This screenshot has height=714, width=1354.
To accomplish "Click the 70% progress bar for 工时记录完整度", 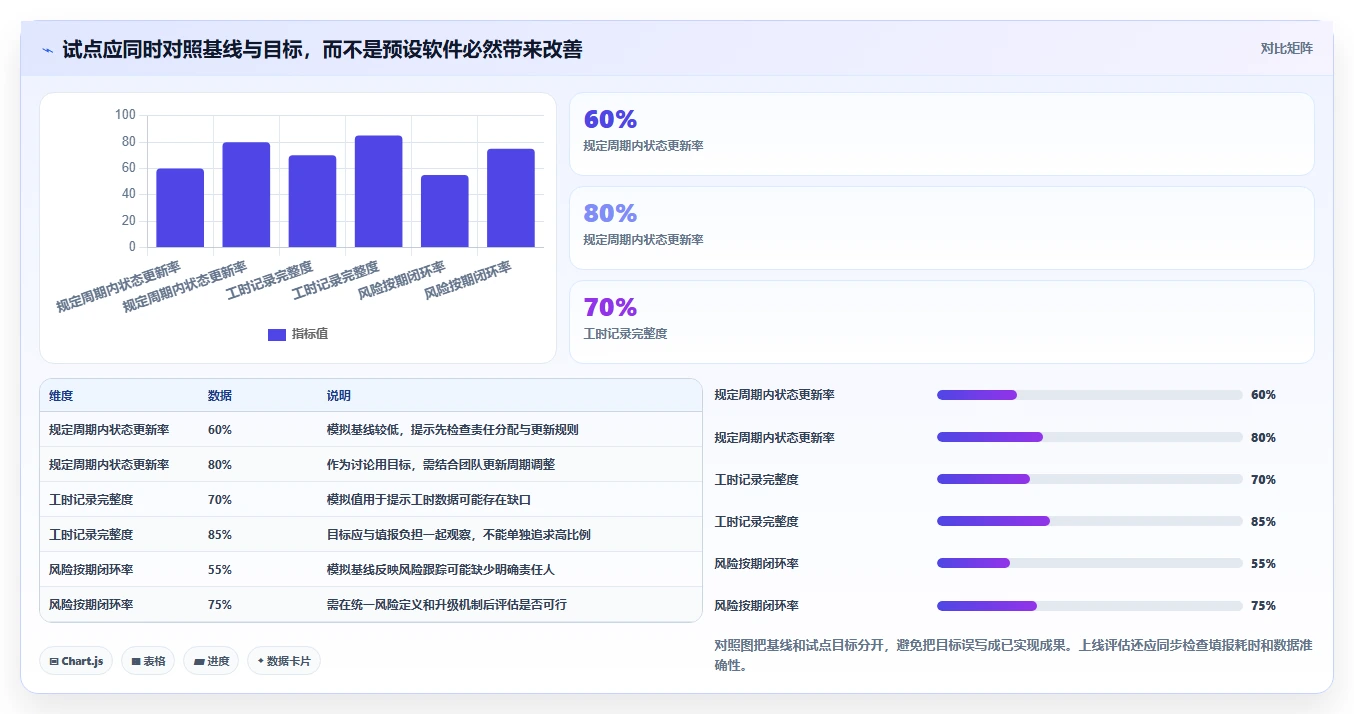I will 1090,479.
